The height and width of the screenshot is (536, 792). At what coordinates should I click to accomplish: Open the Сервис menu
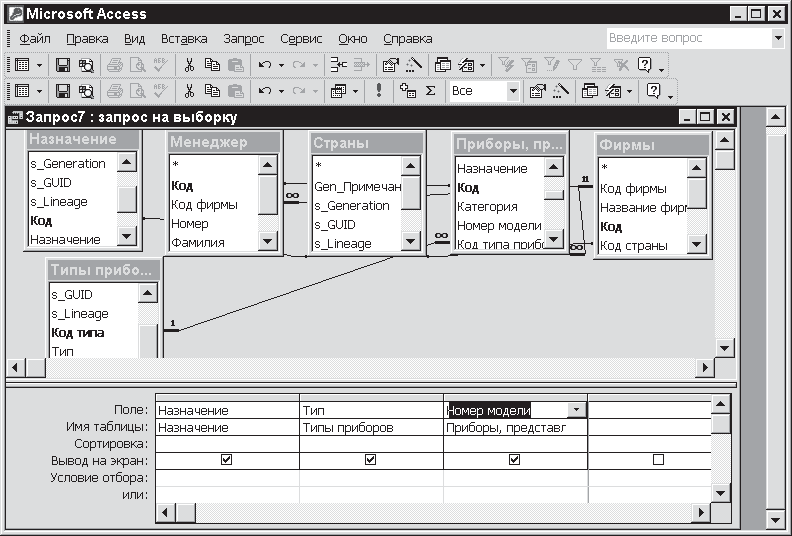coord(301,38)
